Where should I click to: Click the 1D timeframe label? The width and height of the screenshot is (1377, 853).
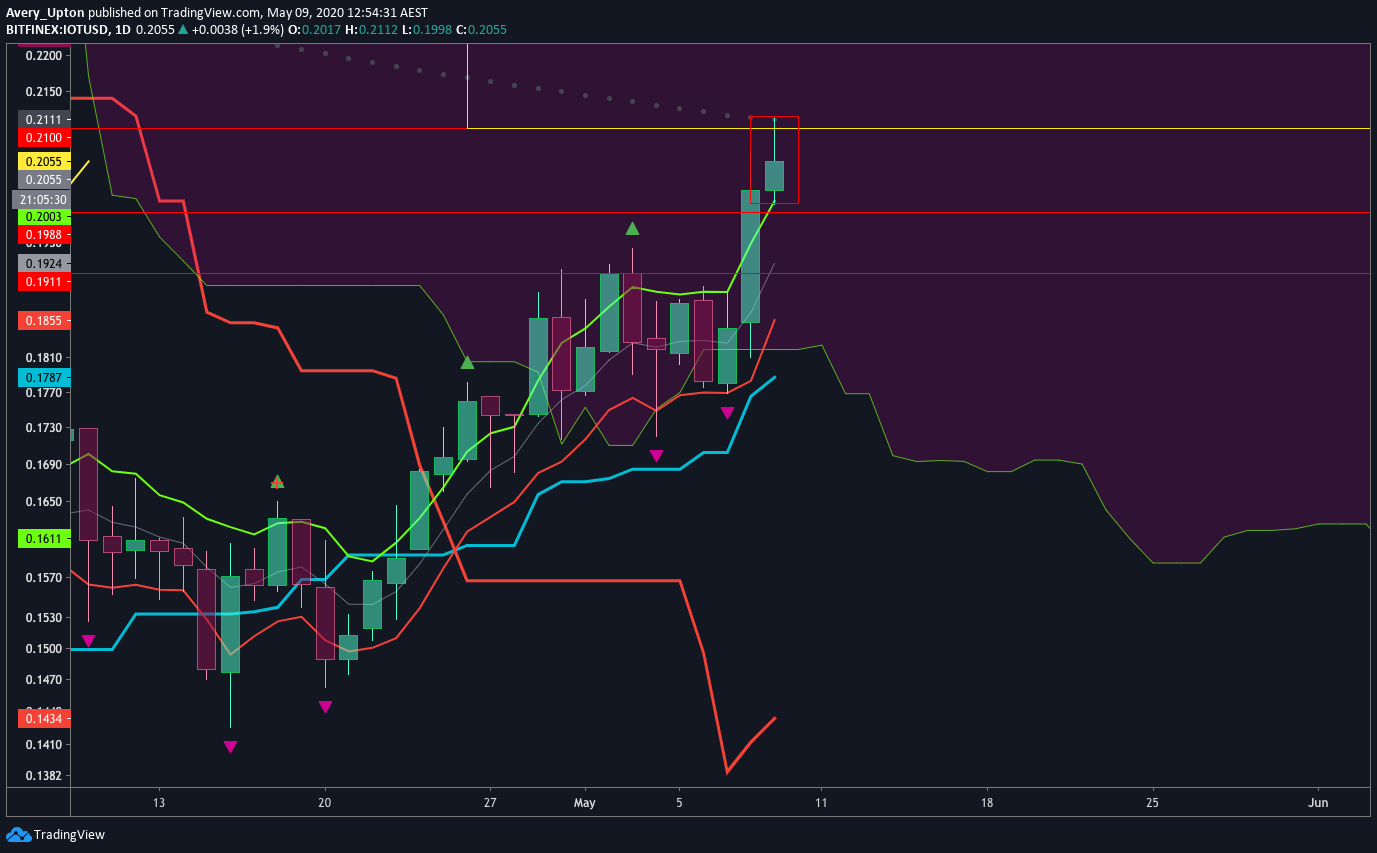123,30
